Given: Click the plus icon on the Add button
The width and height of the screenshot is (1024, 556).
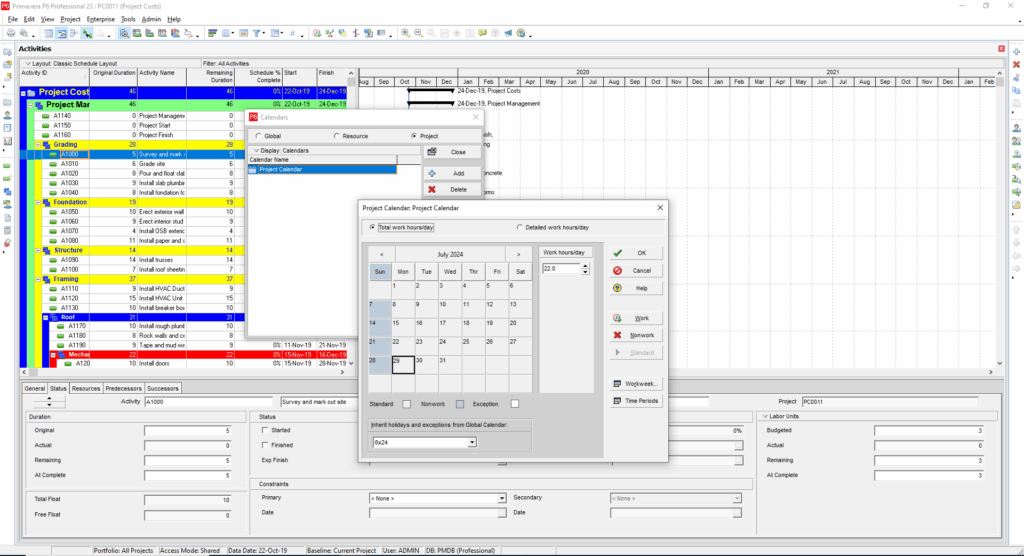Looking at the screenshot, I should (x=432, y=173).
